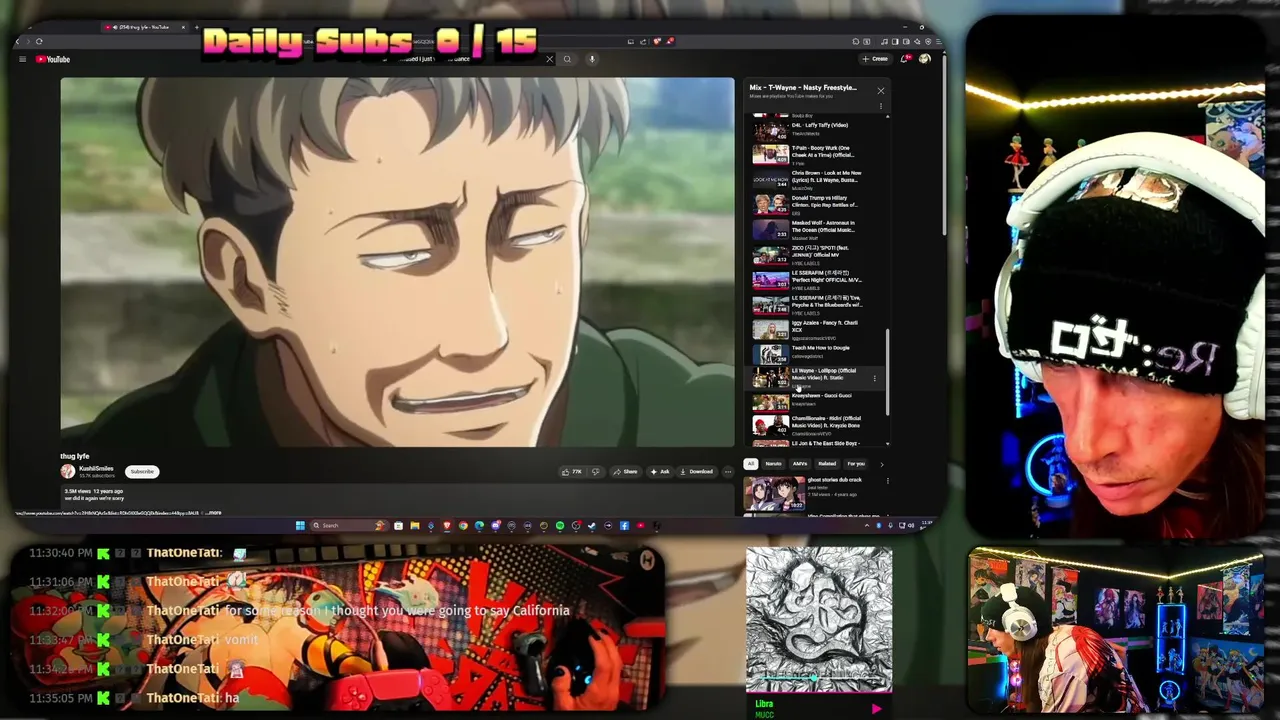Open File Explorer from the taskbar

414,525
